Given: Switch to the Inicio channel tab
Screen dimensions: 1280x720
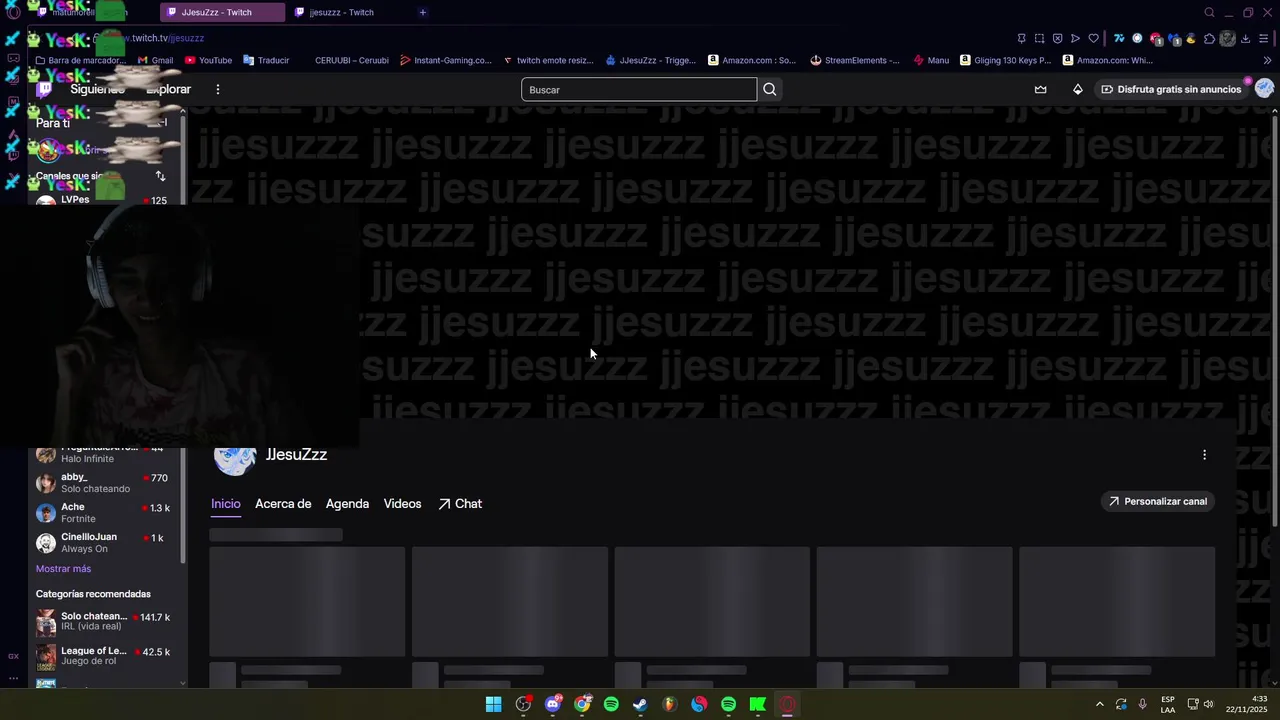Looking at the screenshot, I should click(x=226, y=503).
